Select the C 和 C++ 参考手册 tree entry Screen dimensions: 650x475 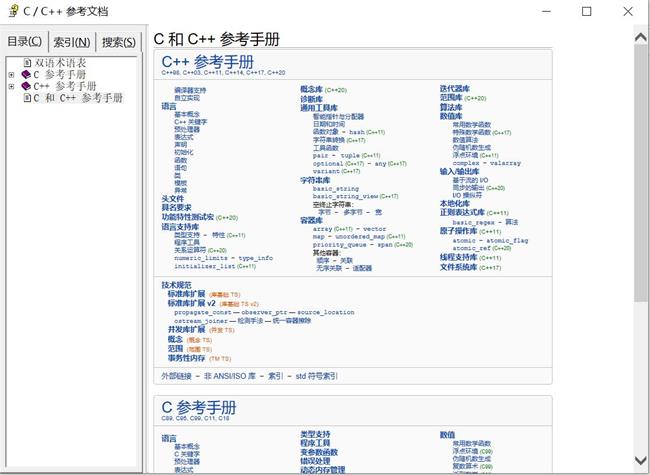point(78,98)
